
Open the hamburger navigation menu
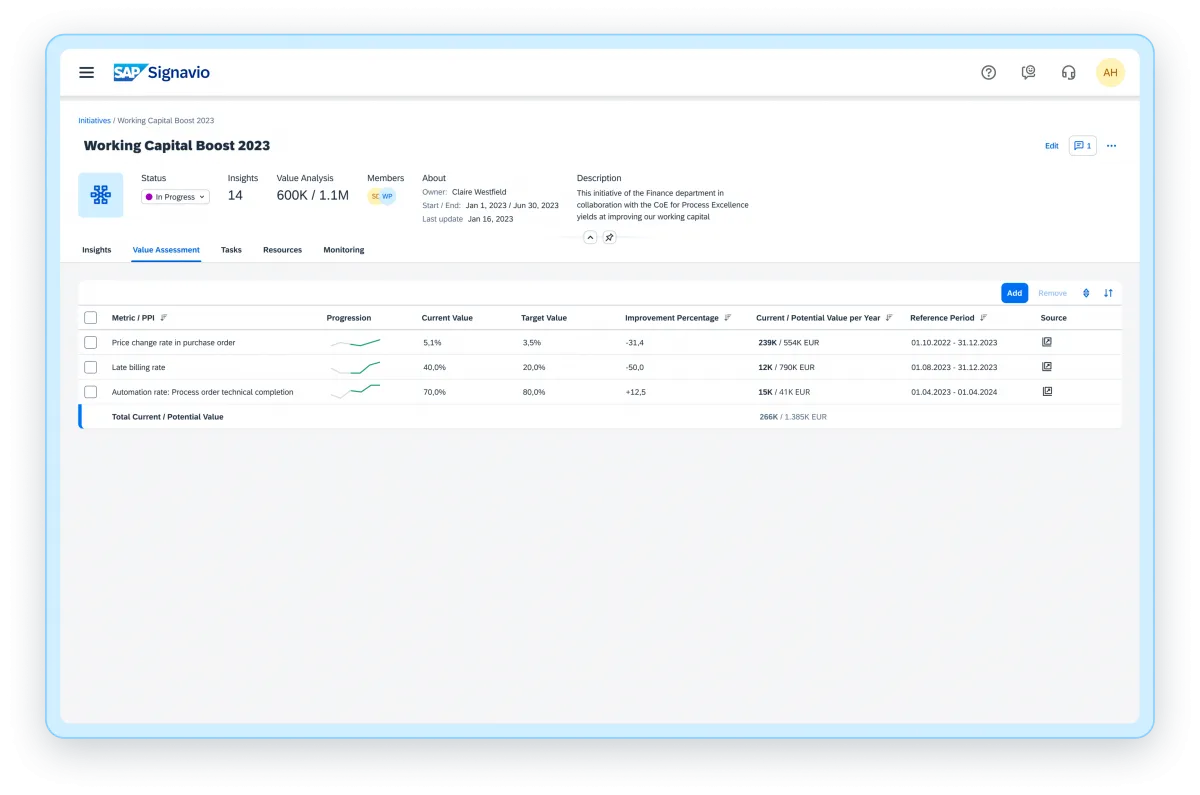87,72
